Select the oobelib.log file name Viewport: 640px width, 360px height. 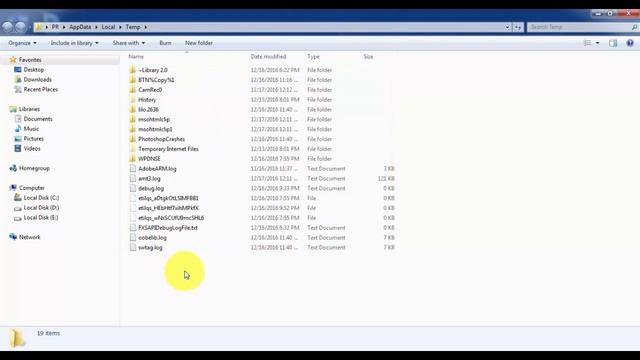click(152, 238)
